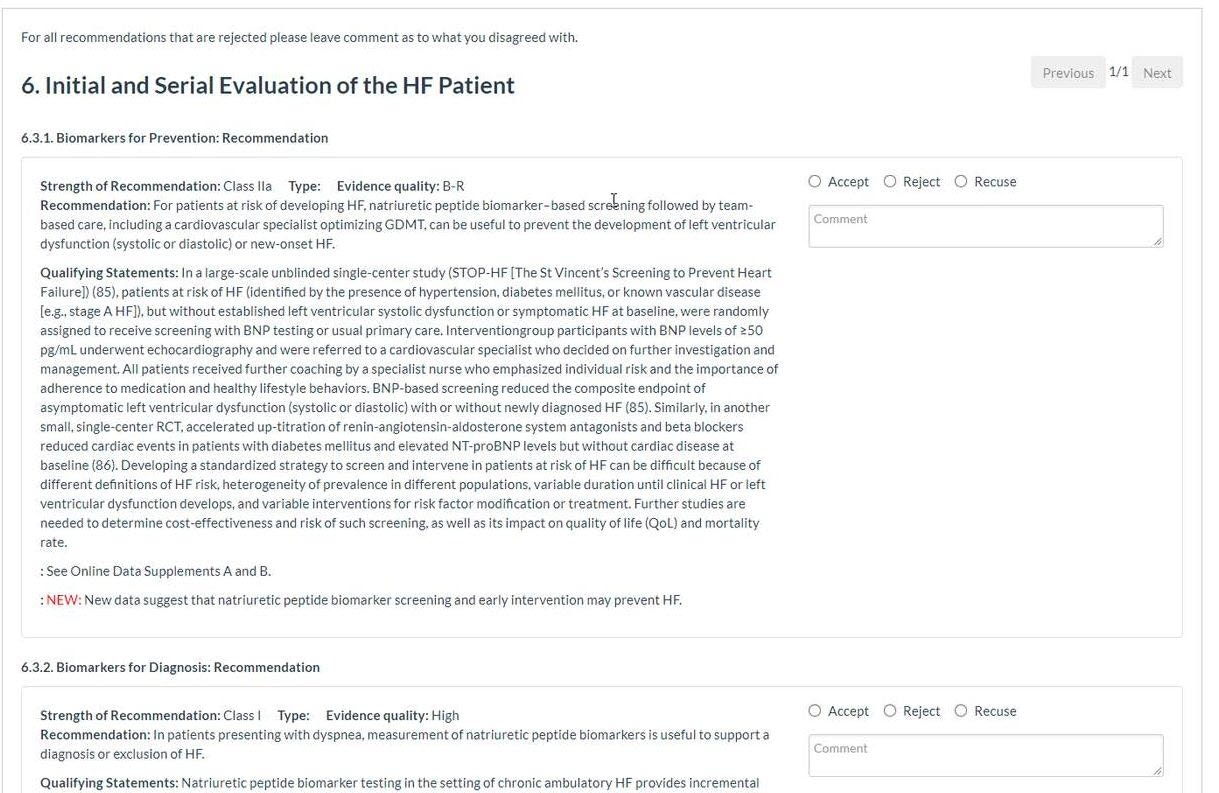
Task: Mark Reject on recommendation 6.3.2
Action: (890, 711)
